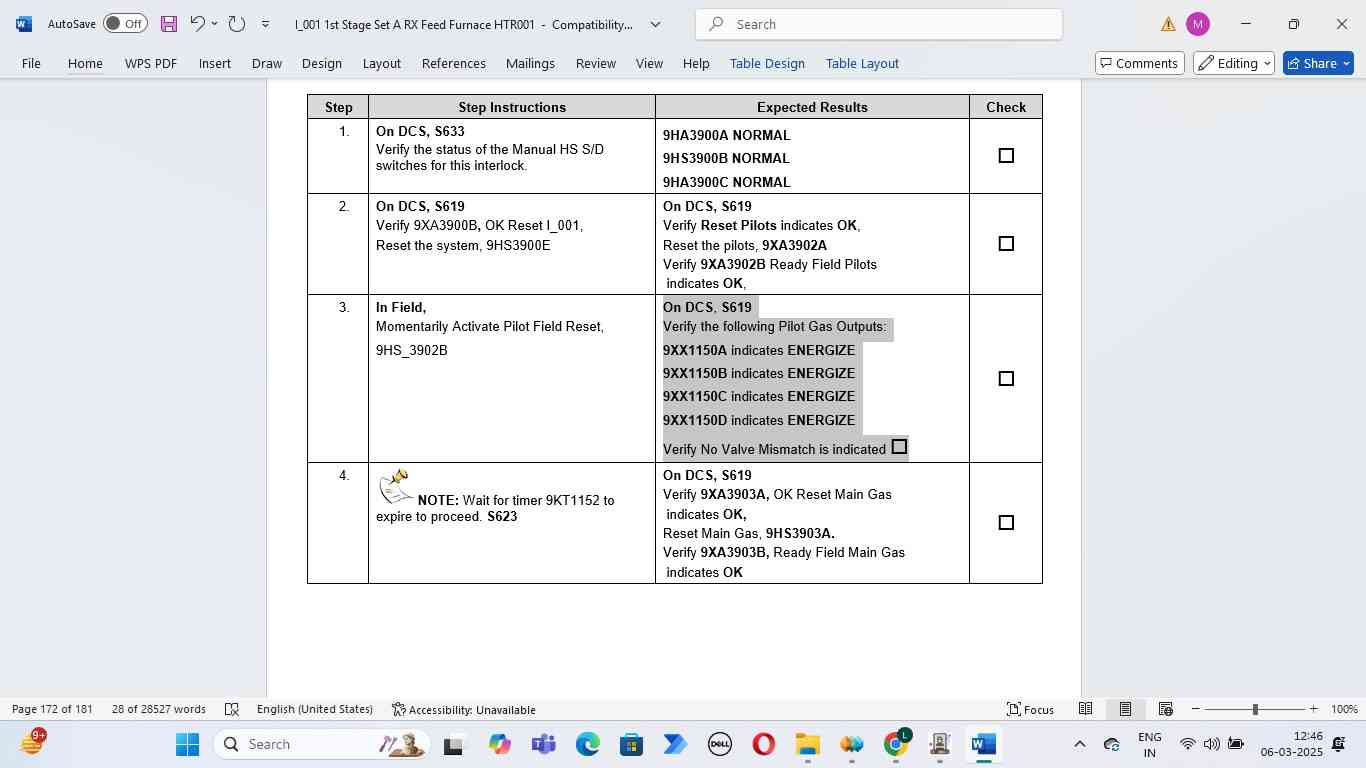
Task: Switch to the Insert tab
Action: tap(215, 63)
